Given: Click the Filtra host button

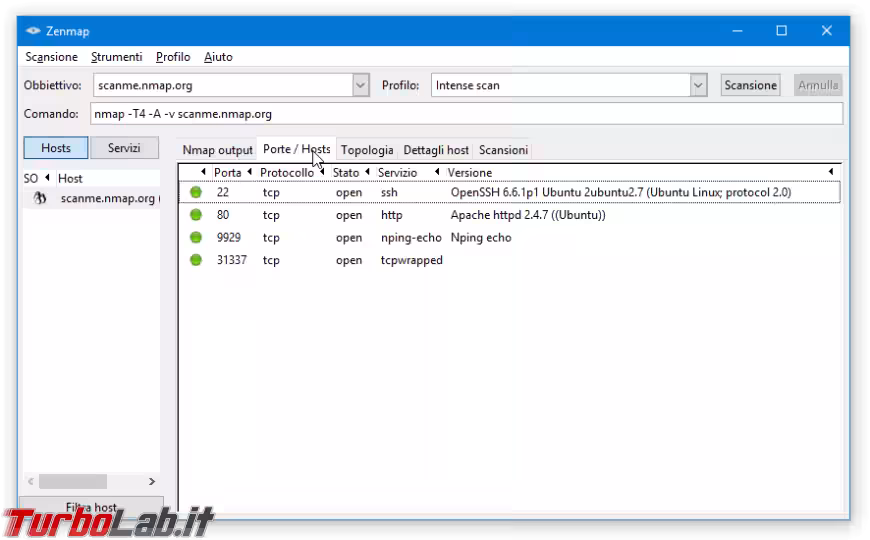Looking at the screenshot, I should pos(91,507).
